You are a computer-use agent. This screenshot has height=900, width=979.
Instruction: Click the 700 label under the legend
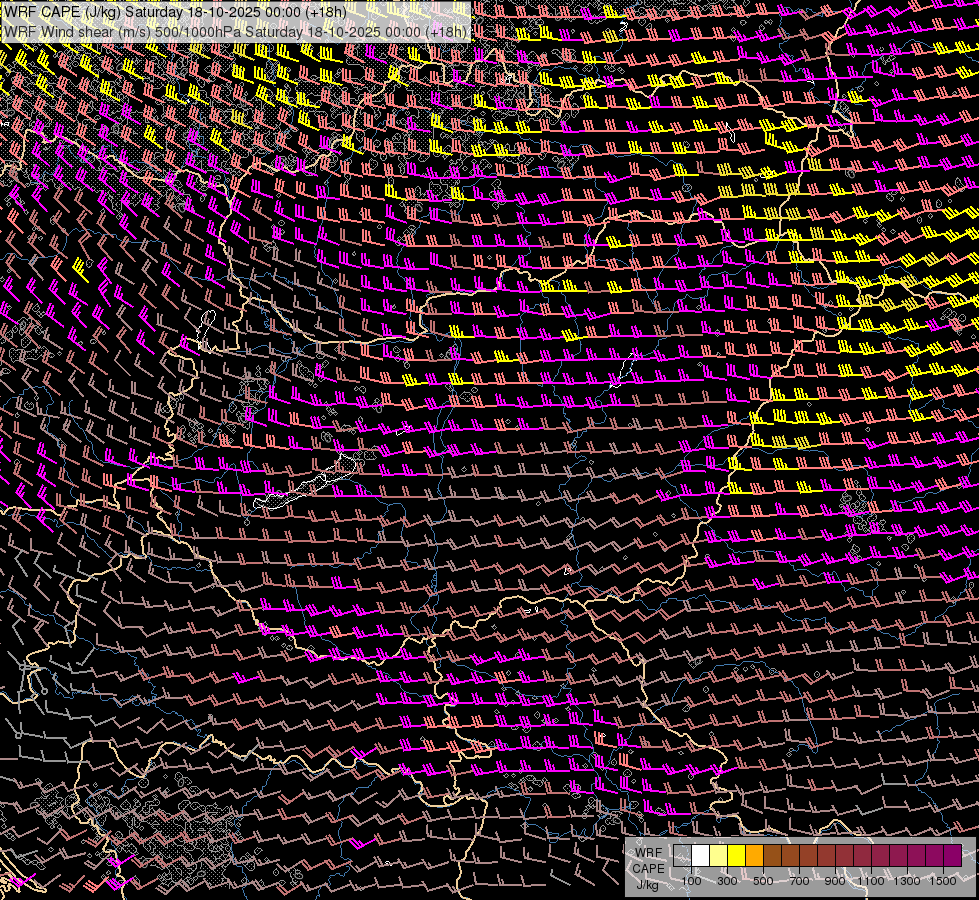tap(799, 881)
